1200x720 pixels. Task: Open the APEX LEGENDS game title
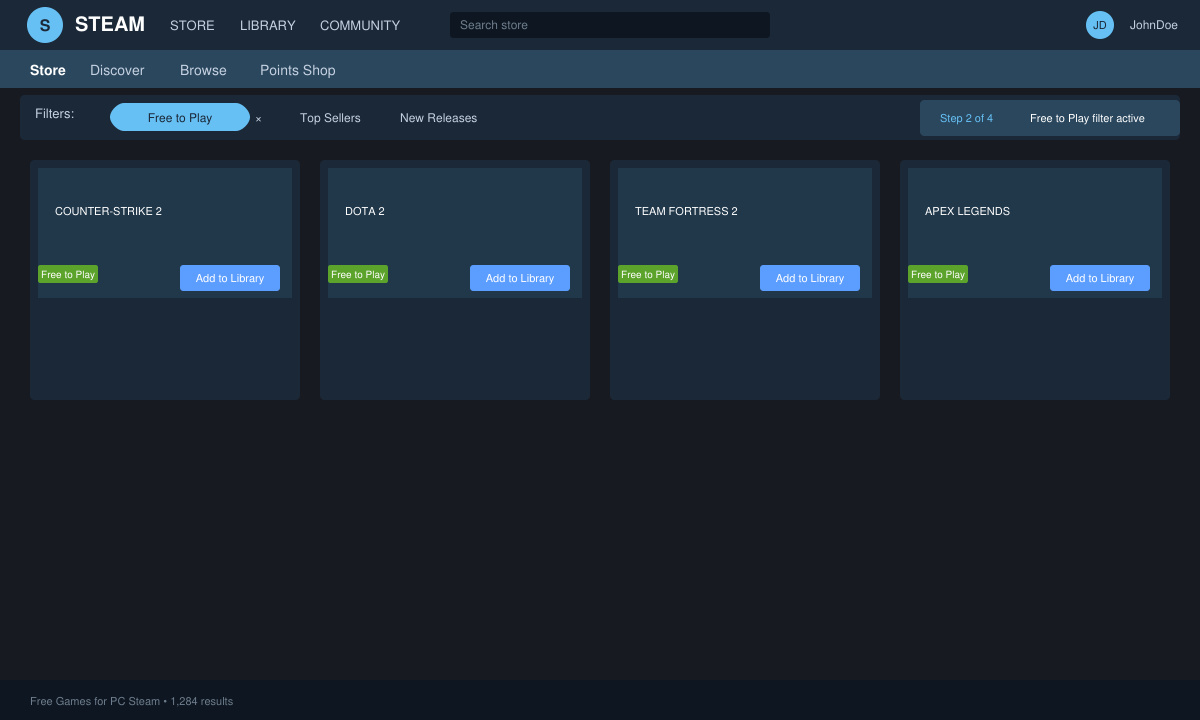(x=967, y=211)
